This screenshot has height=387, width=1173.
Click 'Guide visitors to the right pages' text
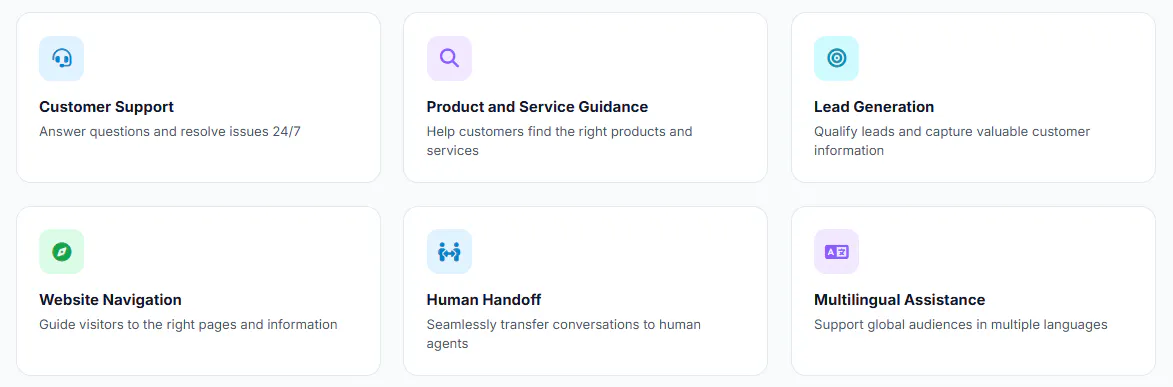(188, 325)
